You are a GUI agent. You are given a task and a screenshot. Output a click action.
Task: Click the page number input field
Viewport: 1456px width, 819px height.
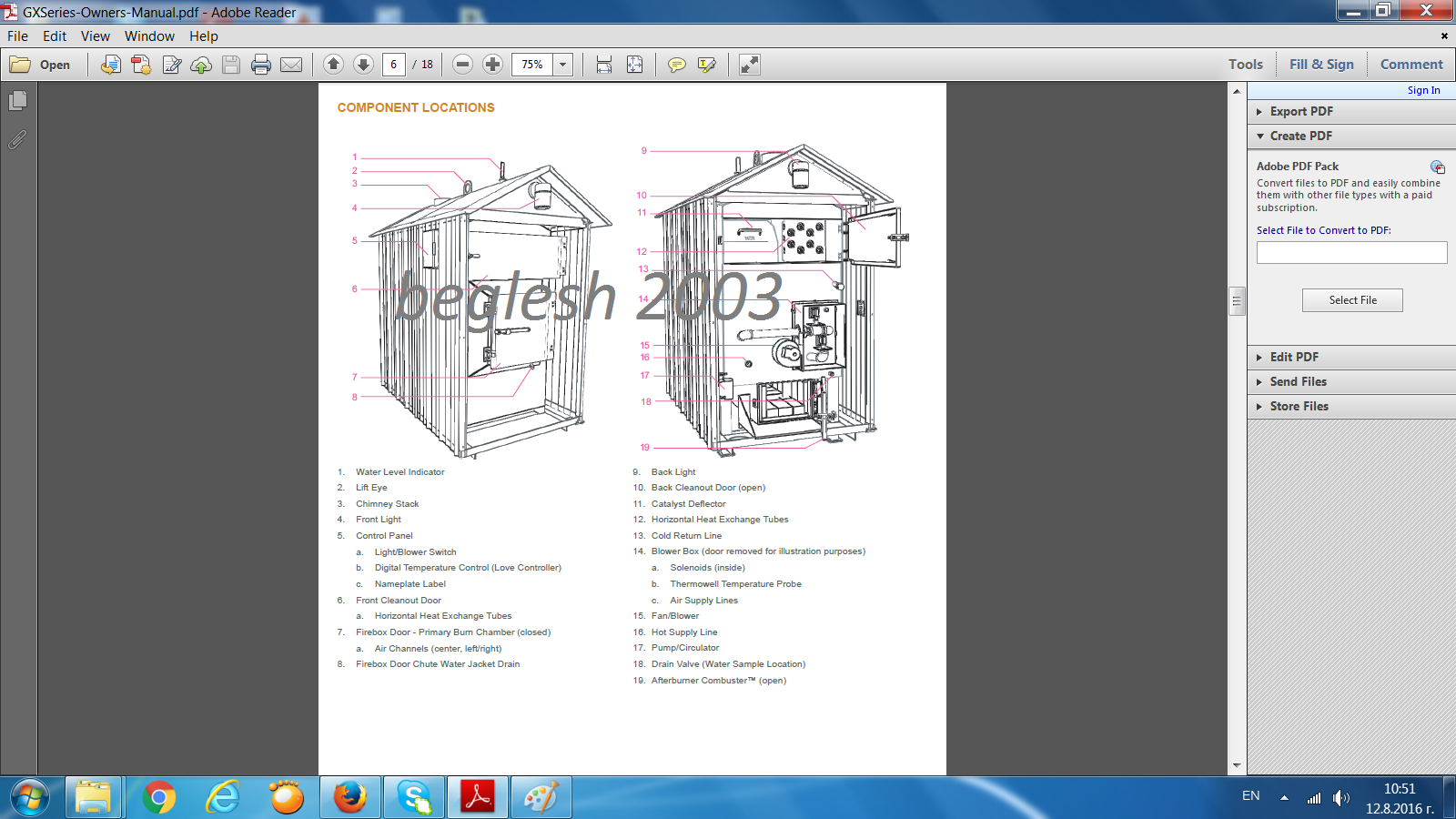394,65
